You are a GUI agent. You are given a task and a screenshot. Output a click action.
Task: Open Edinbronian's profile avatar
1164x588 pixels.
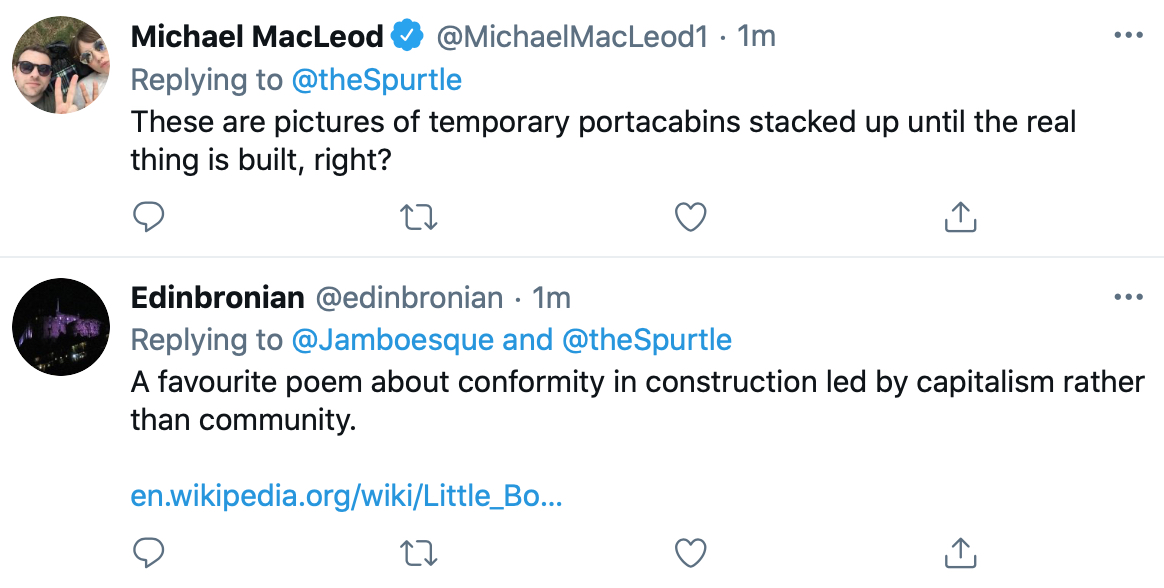61,327
